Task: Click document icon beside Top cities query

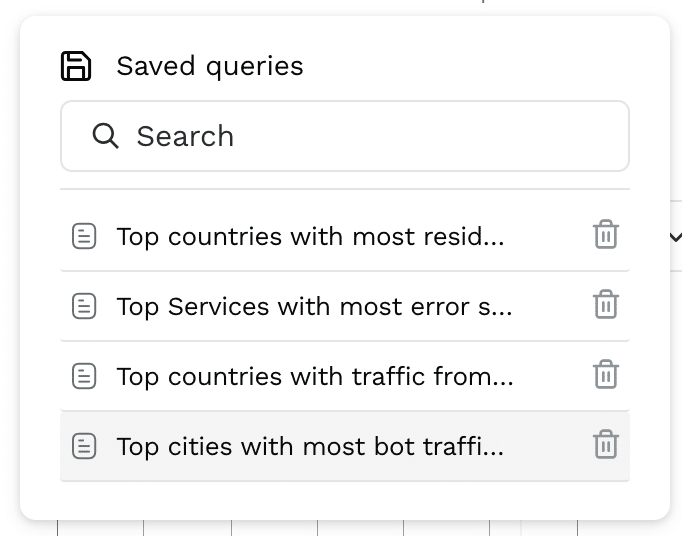Action: tap(84, 446)
